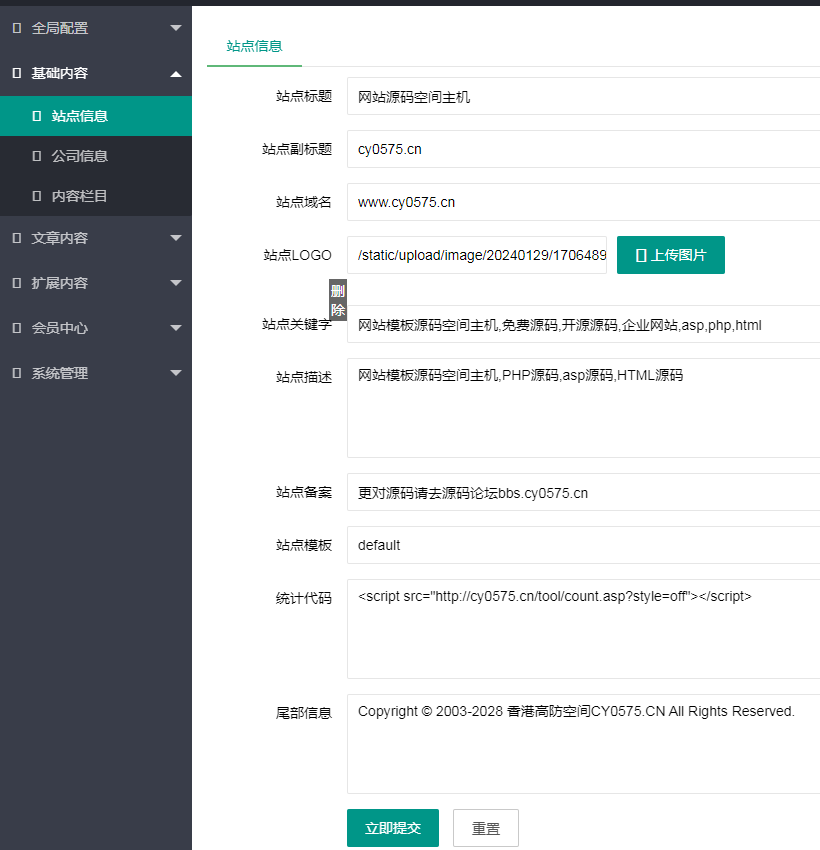Click the 重置 reset button
The image size is (820, 850).
(x=486, y=828)
